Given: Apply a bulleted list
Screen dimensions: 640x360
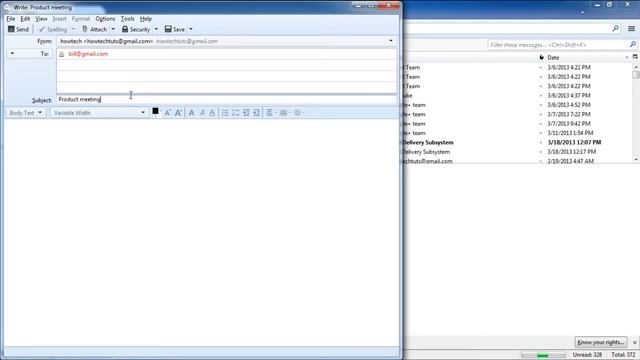Looking at the screenshot, I should pyautogui.click(x=225, y=113).
